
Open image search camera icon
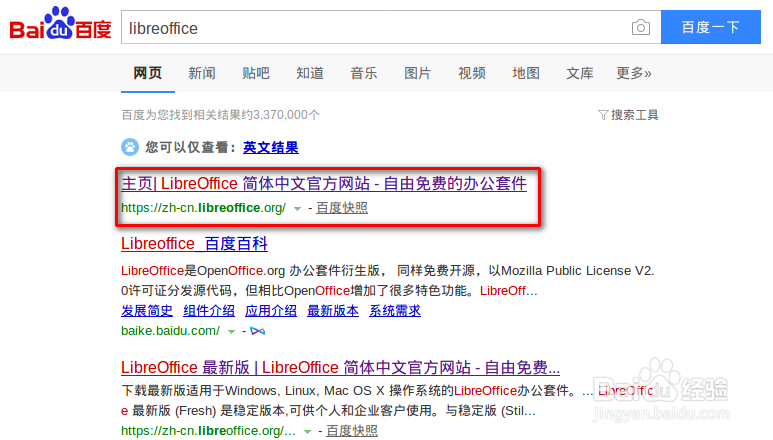640,27
